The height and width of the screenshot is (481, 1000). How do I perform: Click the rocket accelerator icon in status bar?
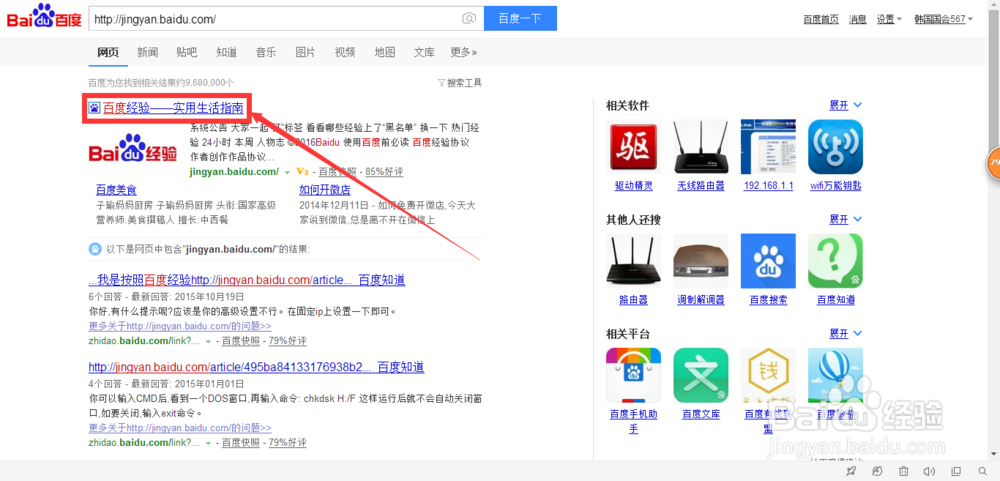[850, 471]
